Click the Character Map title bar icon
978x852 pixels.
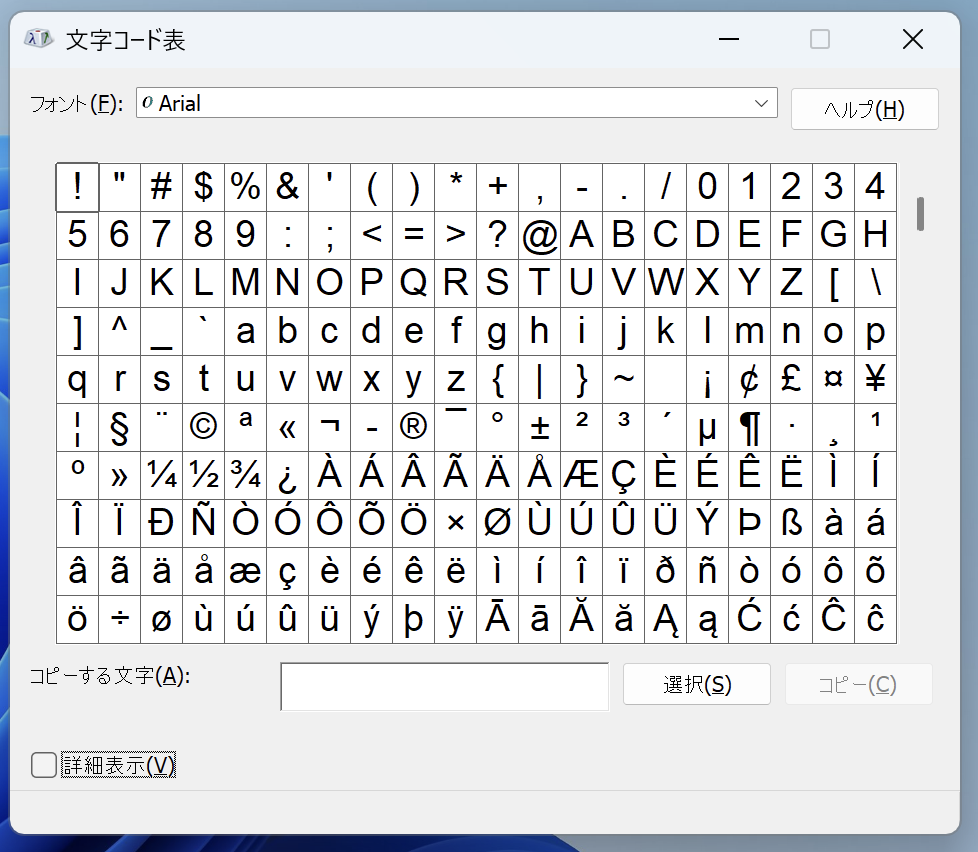click(x=38, y=39)
